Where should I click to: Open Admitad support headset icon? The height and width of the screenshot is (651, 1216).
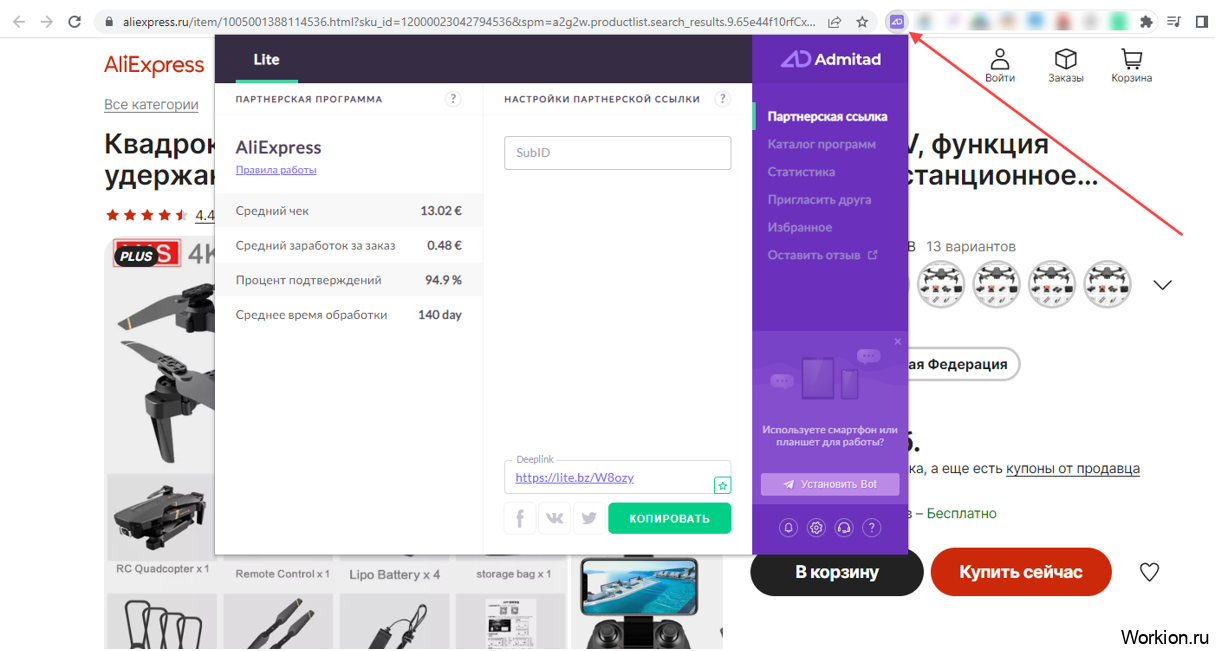[x=844, y=528]
